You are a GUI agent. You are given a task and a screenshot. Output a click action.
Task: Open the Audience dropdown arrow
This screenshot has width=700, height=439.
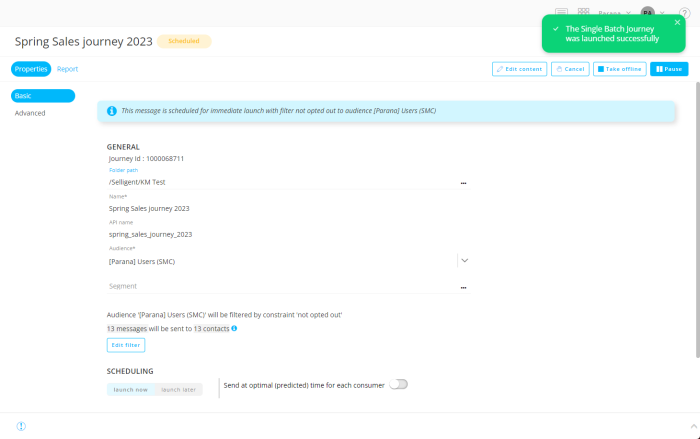tap(465, 261)
